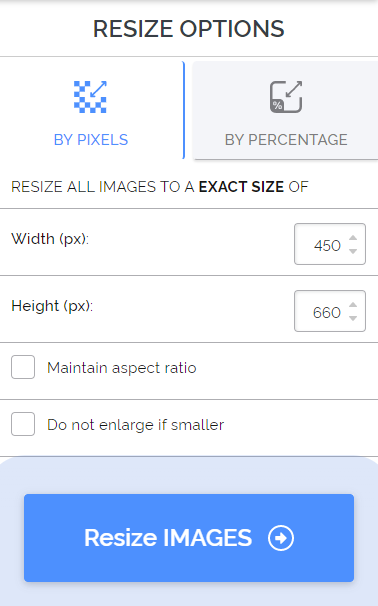Click the Height (px) label
Screen dimensions: 378x606
click(52, 306)
